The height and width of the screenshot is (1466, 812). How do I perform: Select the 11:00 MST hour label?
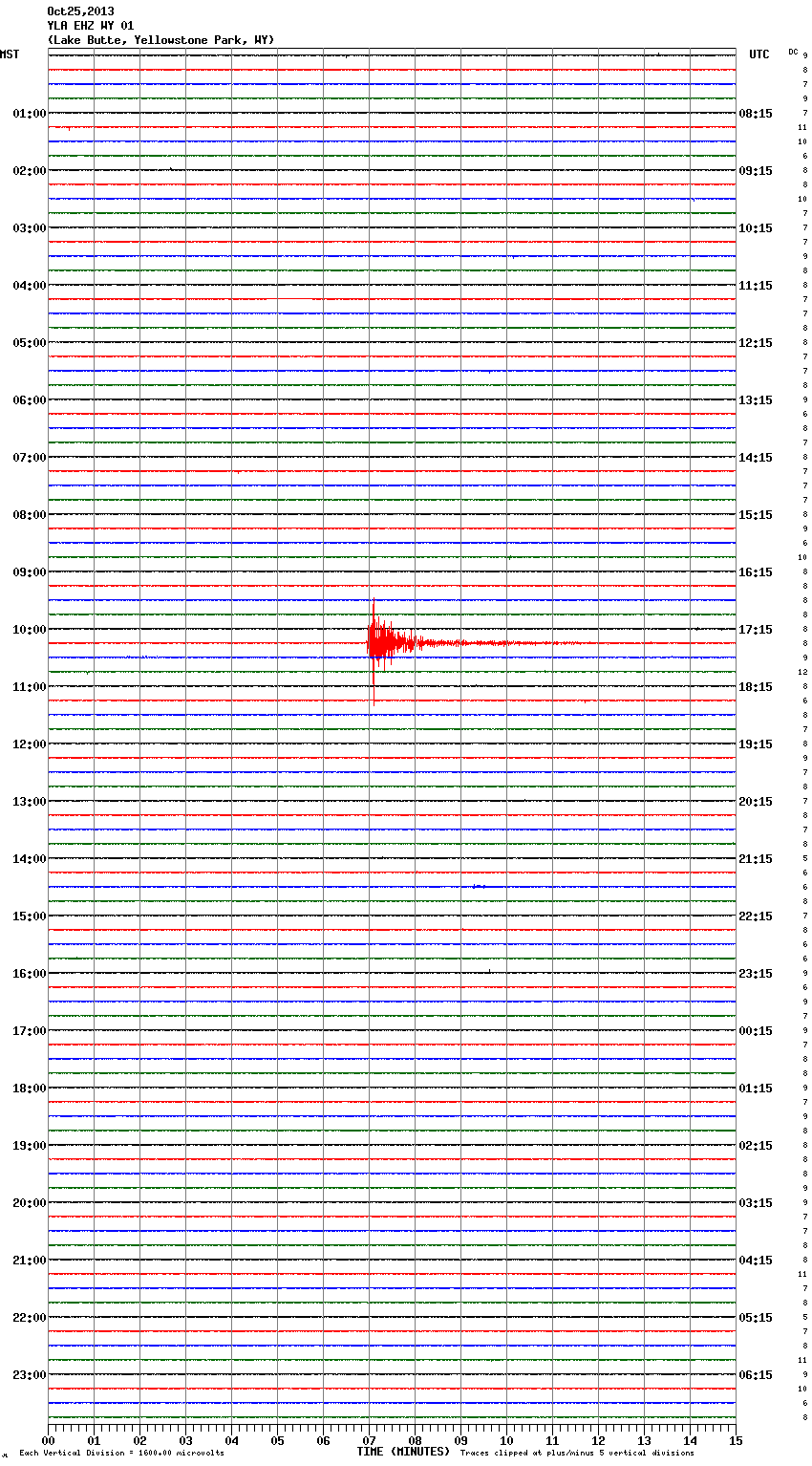tap(30, 687)
